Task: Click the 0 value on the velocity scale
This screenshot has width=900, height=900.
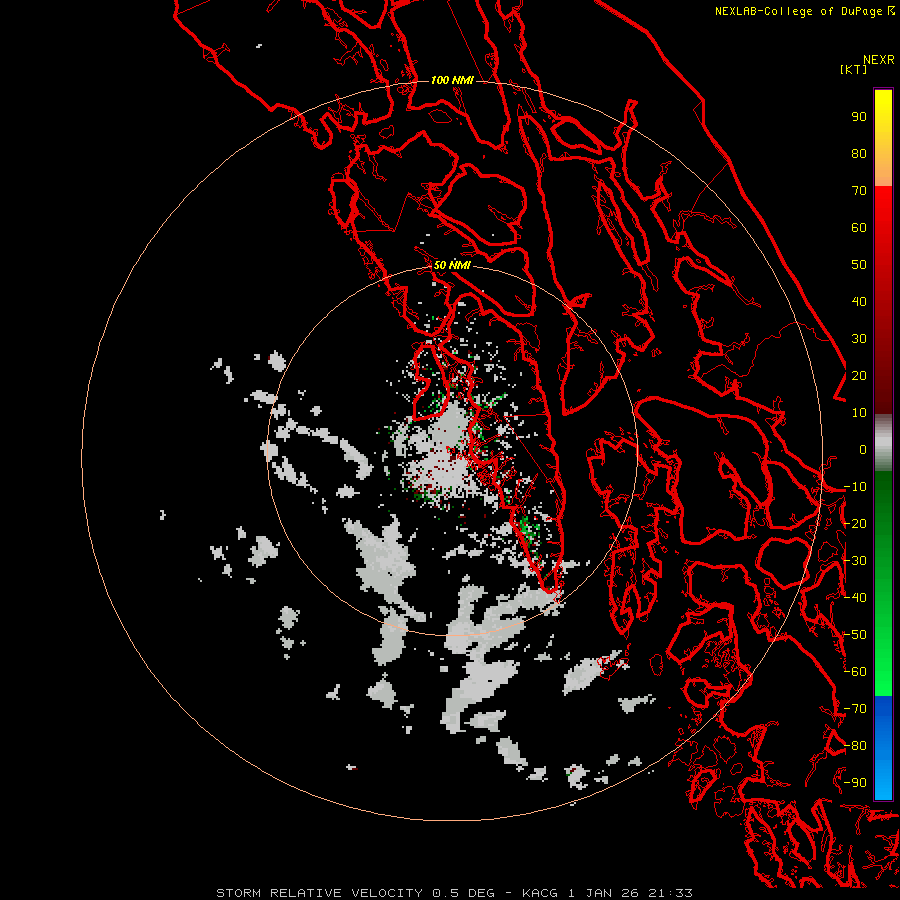Action: [863, 450]
